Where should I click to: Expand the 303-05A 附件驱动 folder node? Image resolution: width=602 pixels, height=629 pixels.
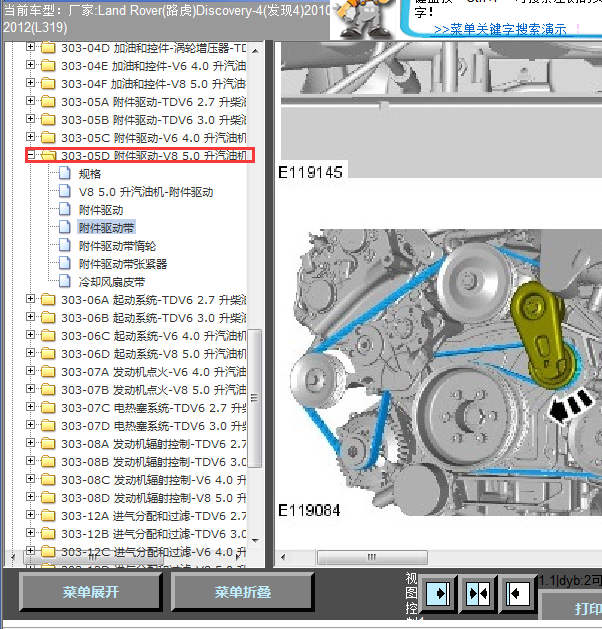pyautogui.click(x=30, y=101)
